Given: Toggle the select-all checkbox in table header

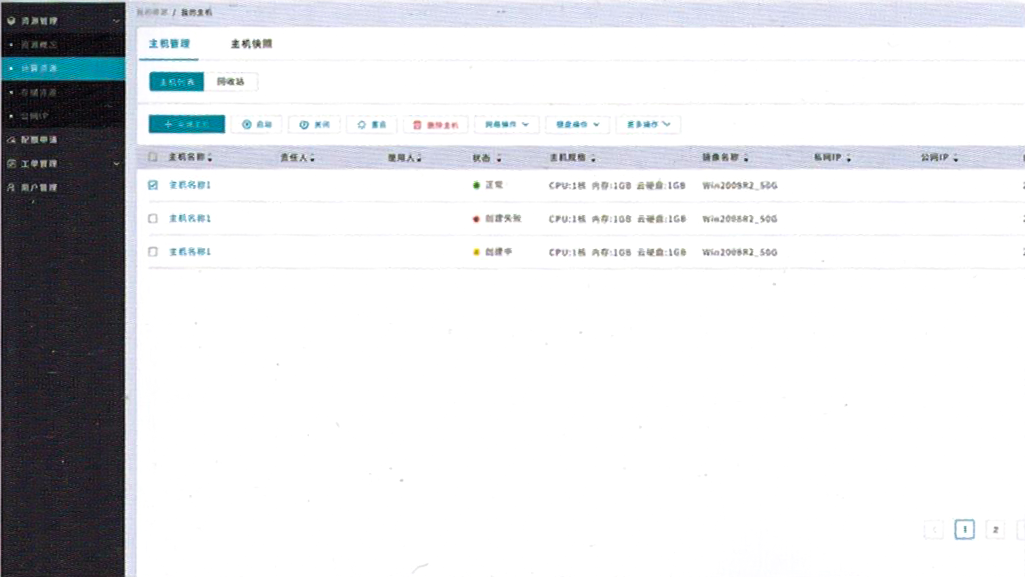Looking at the screenshot, I should pyautogui.click(x=153, y=157).
